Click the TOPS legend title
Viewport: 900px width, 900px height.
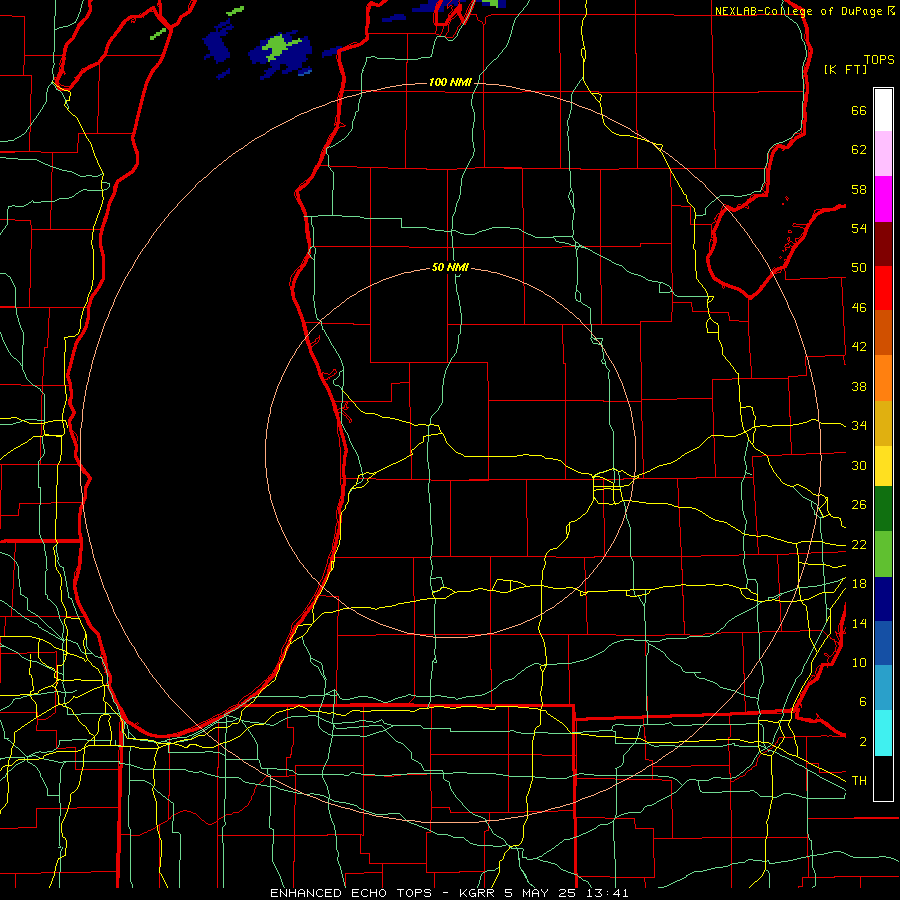879,59
